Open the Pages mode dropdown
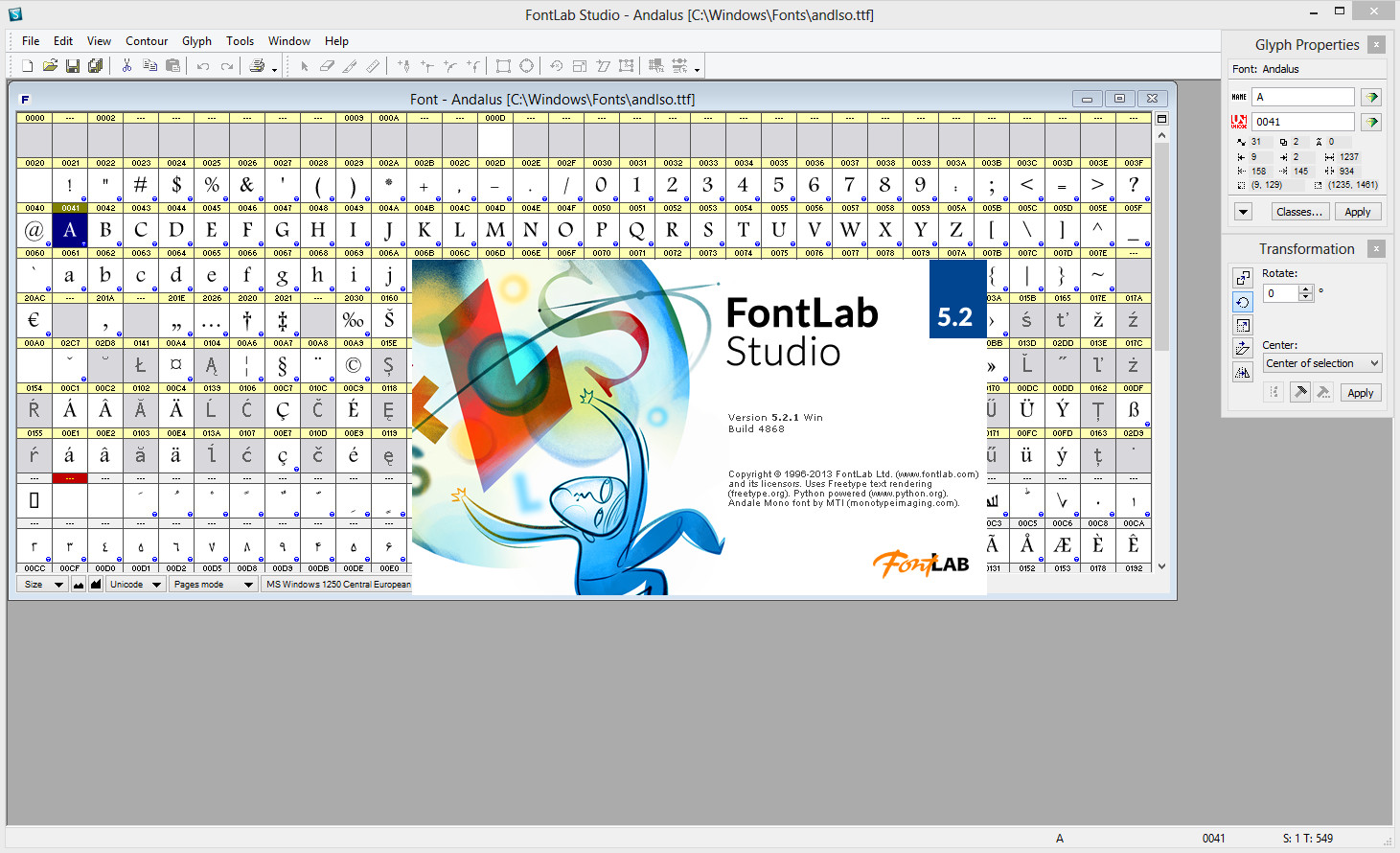This screenshot has width=1400, height=853. [x=214, y=585]
